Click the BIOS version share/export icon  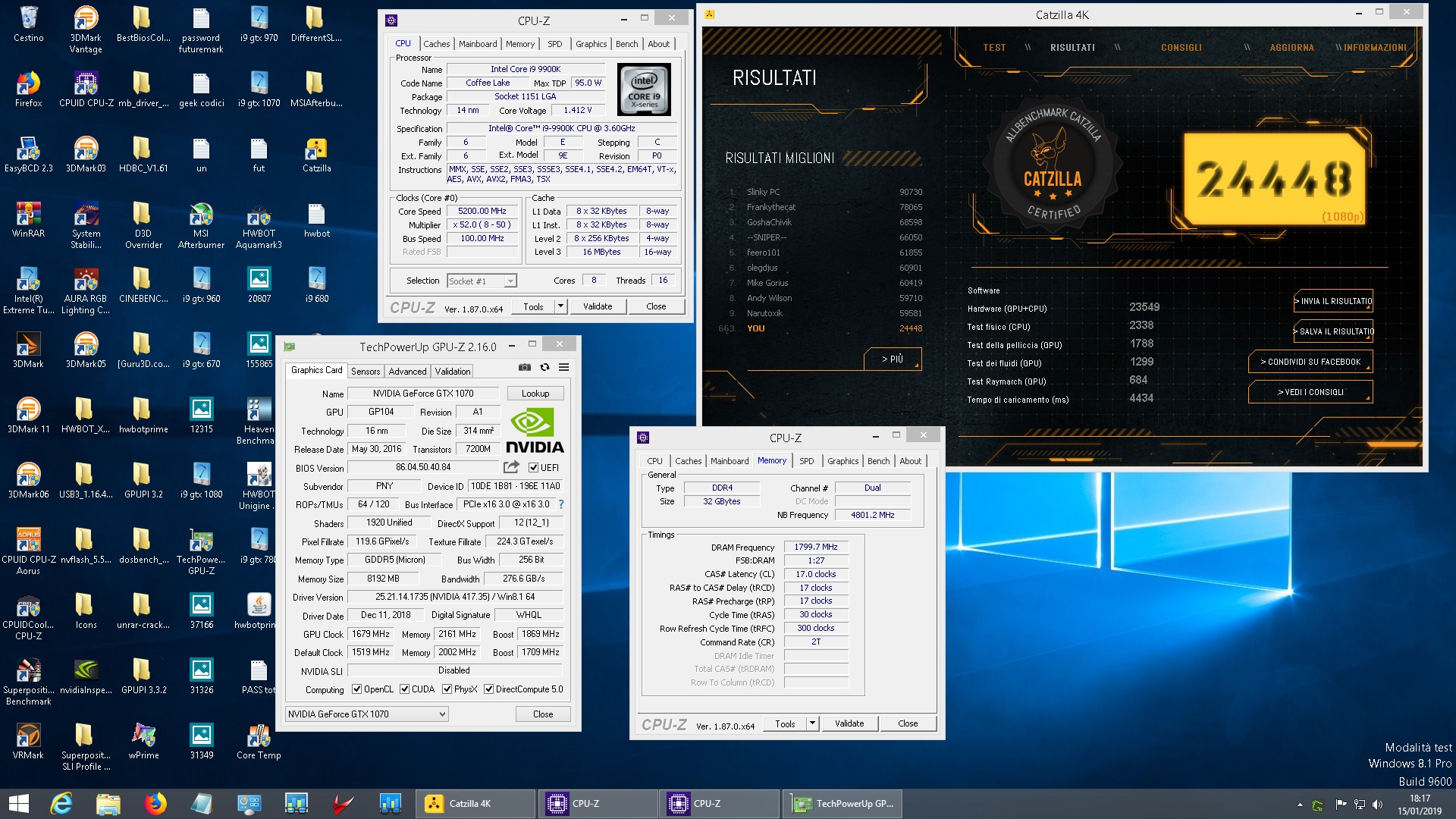click(x=512, y=467)
